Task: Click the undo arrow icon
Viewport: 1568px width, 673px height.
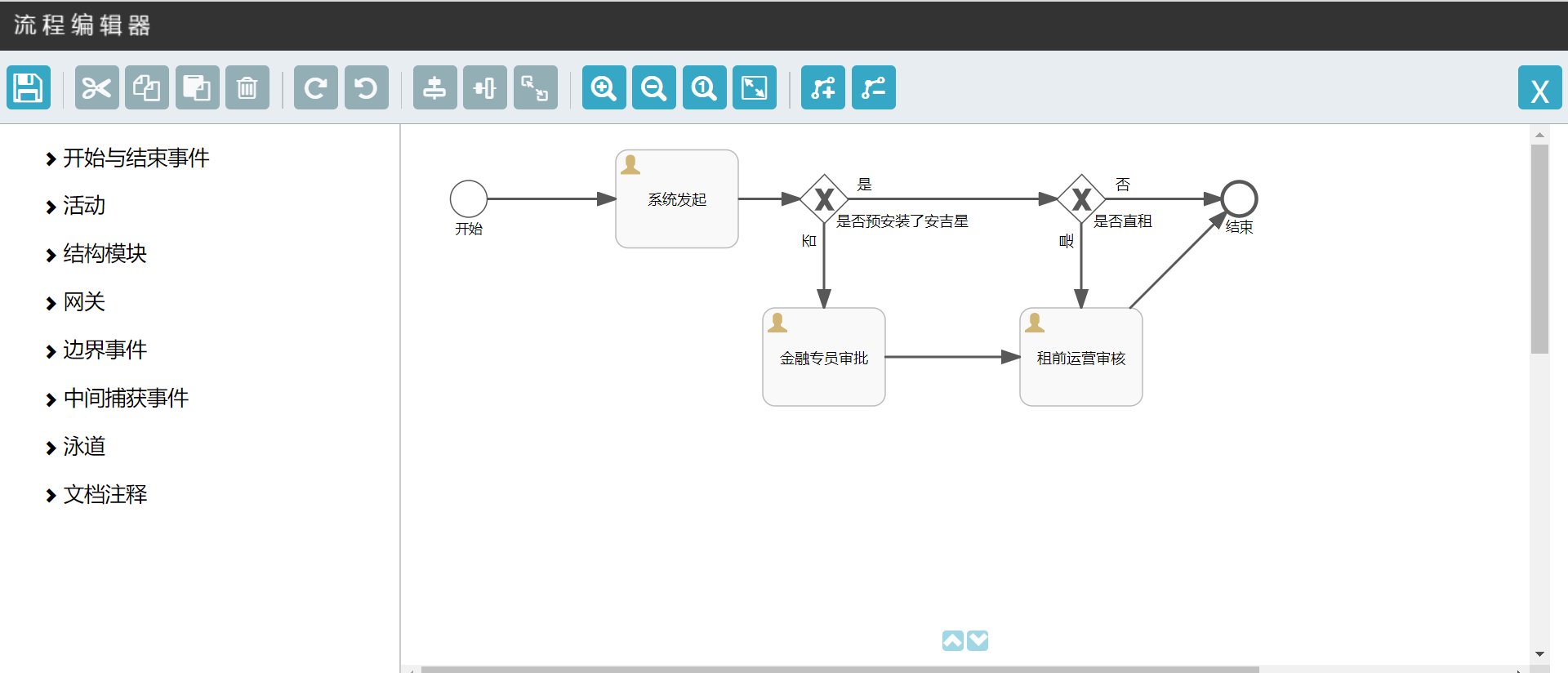Action: pos(367,87)
